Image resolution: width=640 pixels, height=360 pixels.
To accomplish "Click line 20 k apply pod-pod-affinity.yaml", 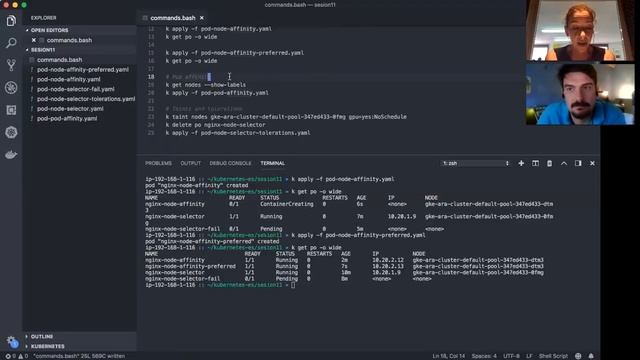I will [x=217, y=93].
